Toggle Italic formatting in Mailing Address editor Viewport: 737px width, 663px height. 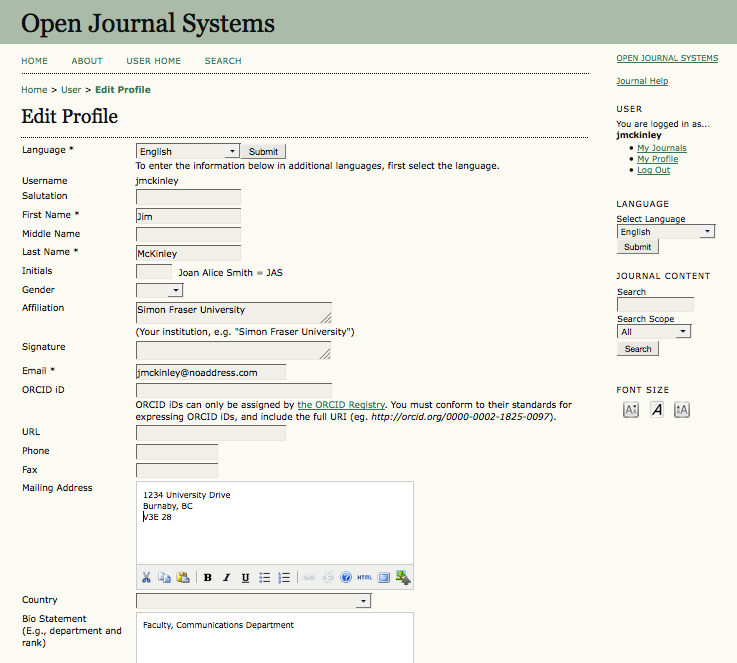227,577
